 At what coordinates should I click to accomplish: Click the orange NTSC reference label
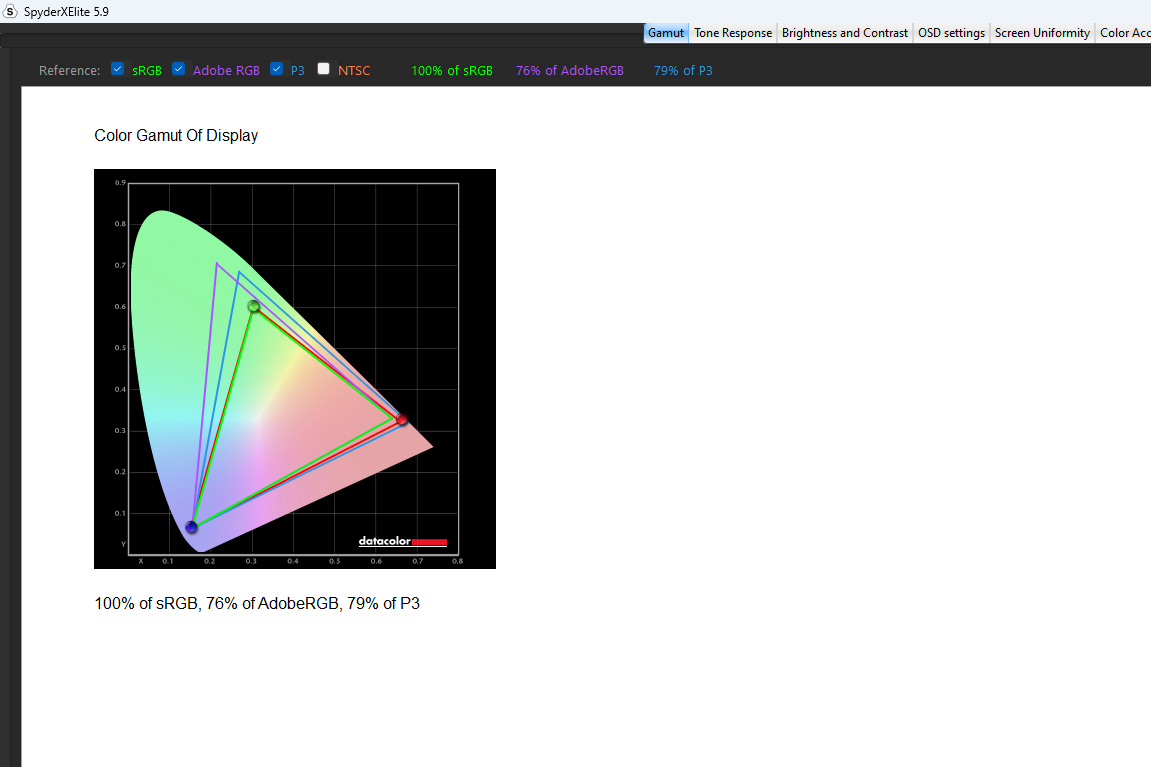[354, 71]
